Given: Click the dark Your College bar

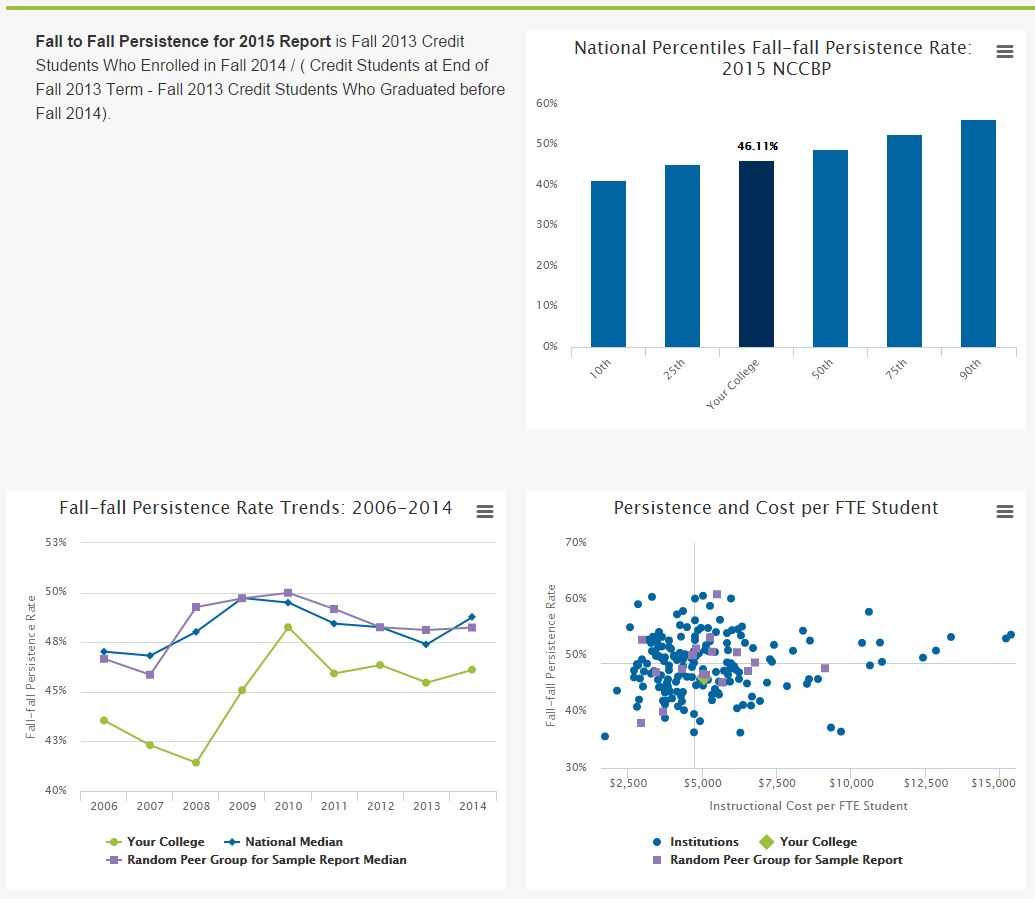Looking at the screenshot, I should pyautogui.click(x=756, y=254).
